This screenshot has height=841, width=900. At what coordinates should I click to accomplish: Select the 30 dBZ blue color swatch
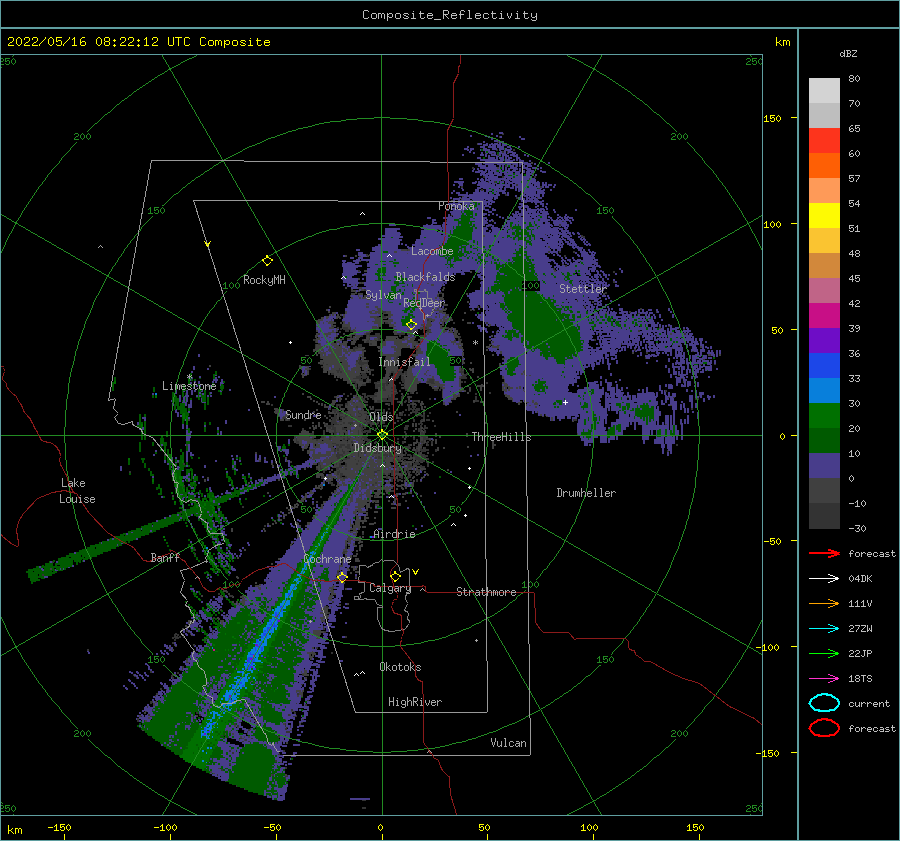pos(824,390)
